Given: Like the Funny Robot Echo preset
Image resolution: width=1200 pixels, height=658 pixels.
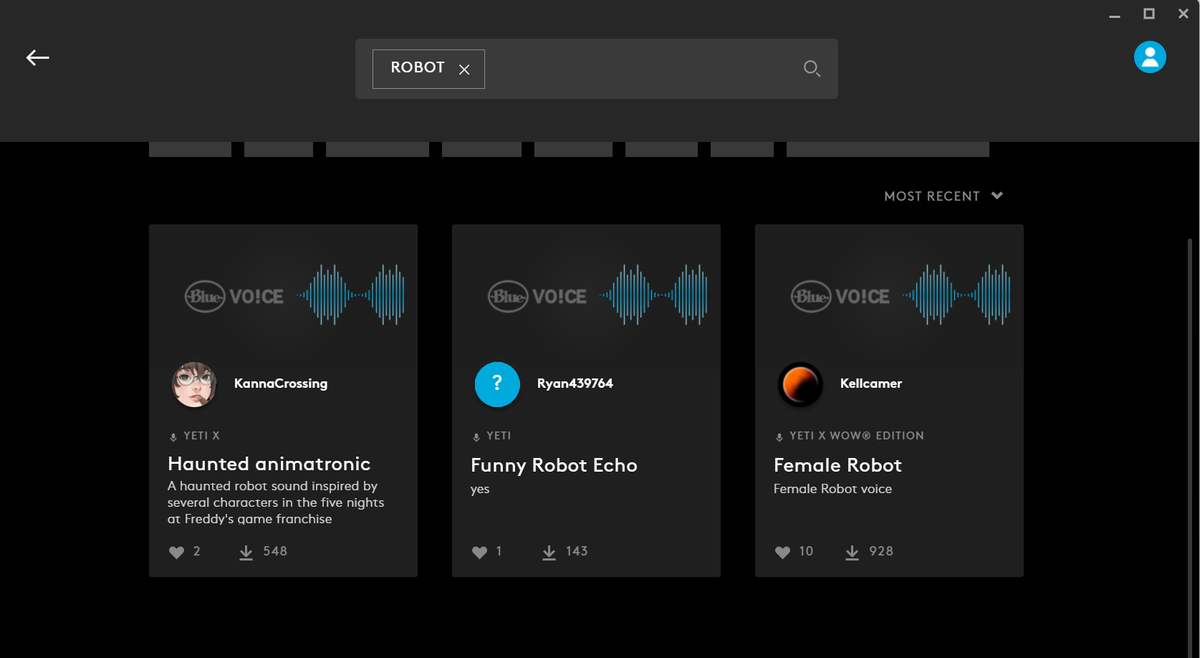Looking at the screenshot, I should pos(479,551).
